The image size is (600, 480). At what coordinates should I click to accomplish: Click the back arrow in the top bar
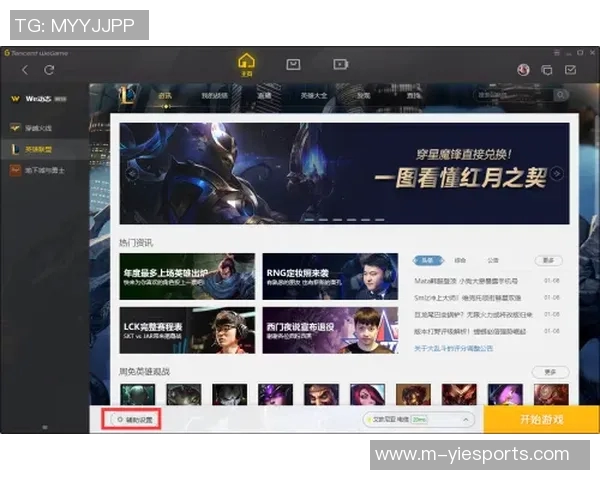[25, 70]
